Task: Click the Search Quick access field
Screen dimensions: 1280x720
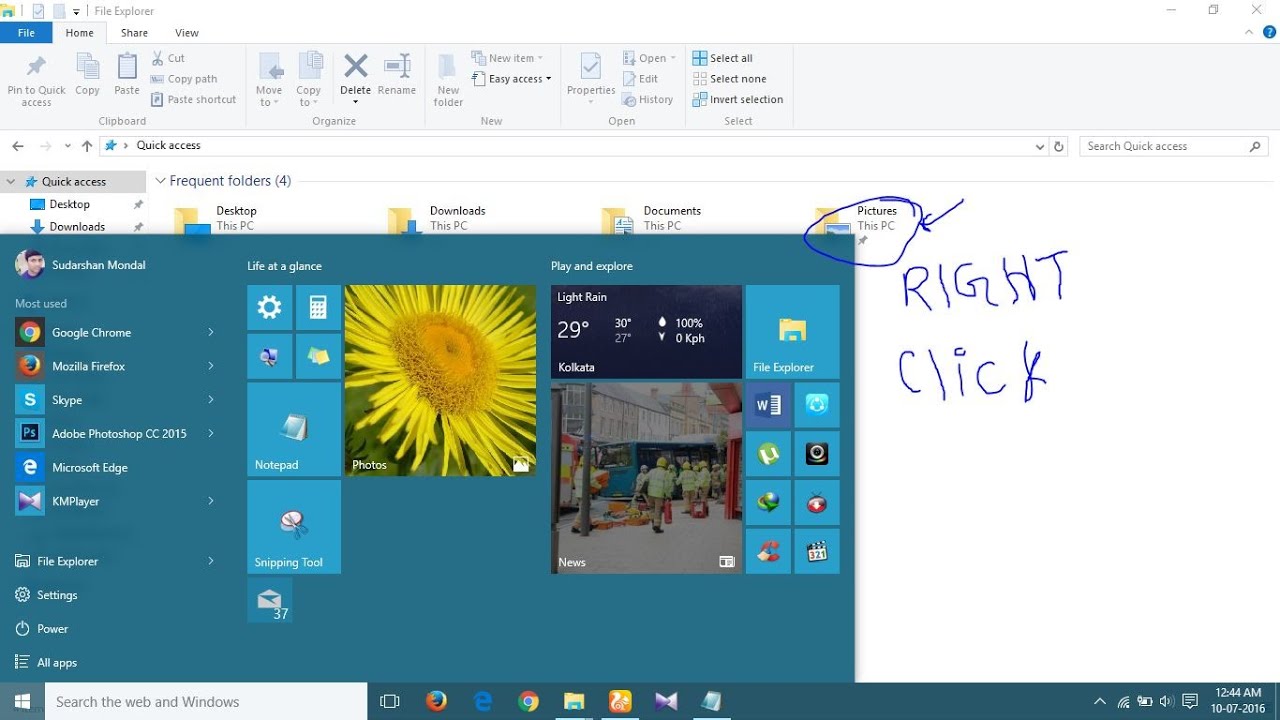Action: click(1173, 146)
